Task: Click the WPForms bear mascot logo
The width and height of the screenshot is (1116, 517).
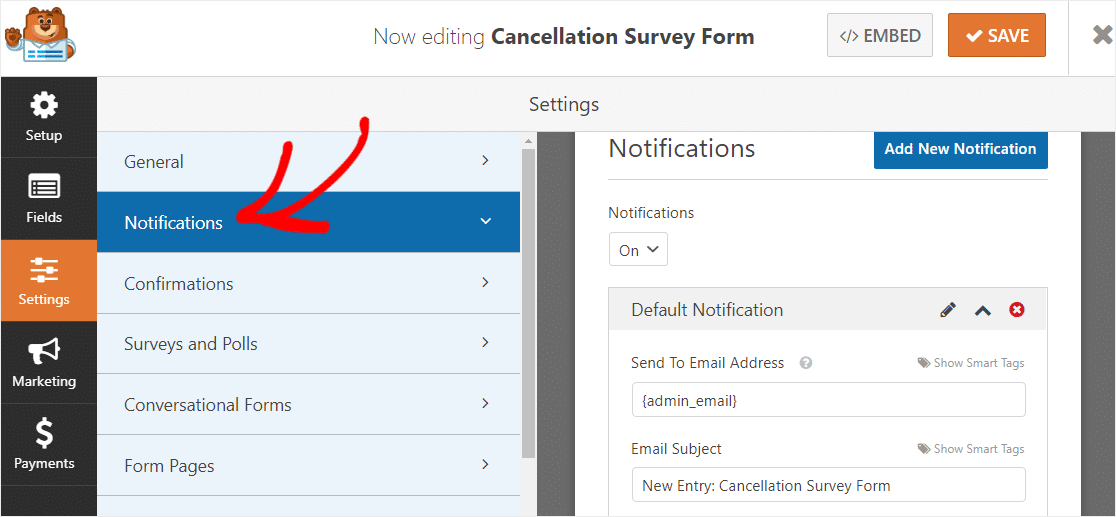Action: pos(41,37)
